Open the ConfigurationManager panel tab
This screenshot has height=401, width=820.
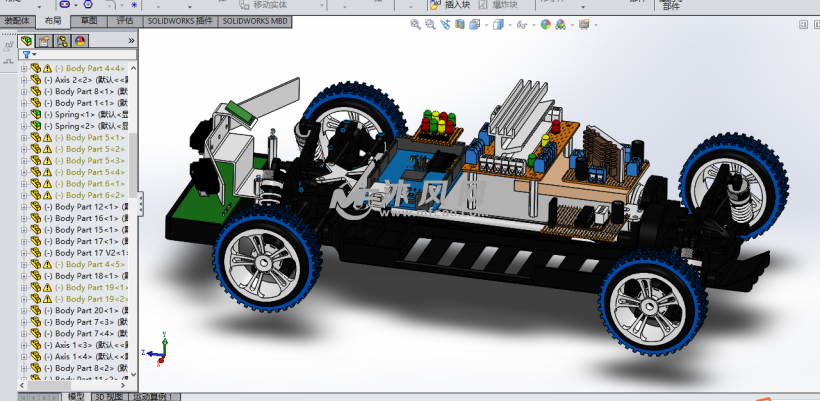coord(62,40)
